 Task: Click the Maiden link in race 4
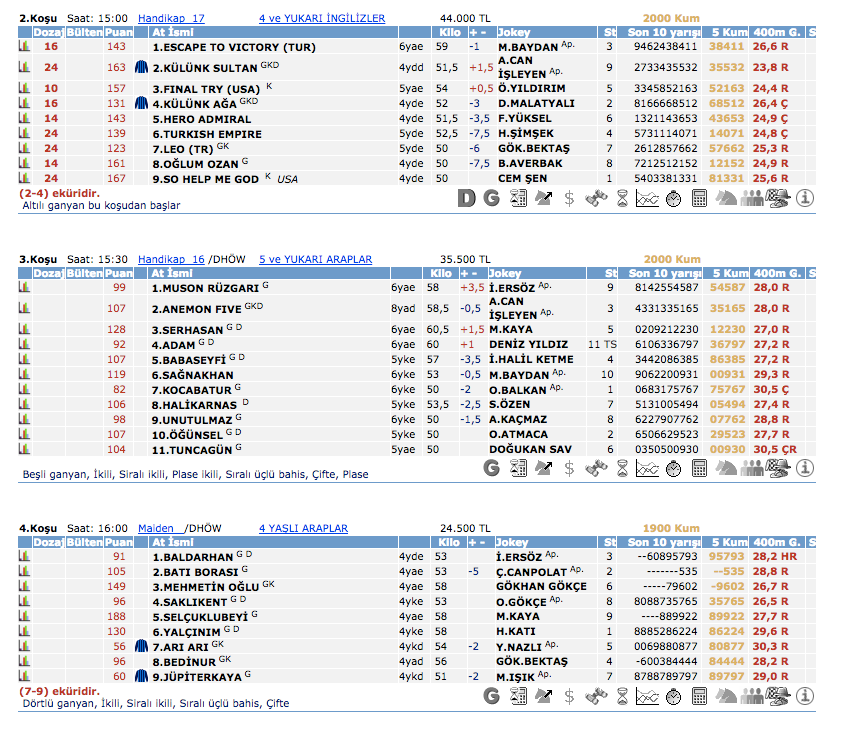point(155,528)
